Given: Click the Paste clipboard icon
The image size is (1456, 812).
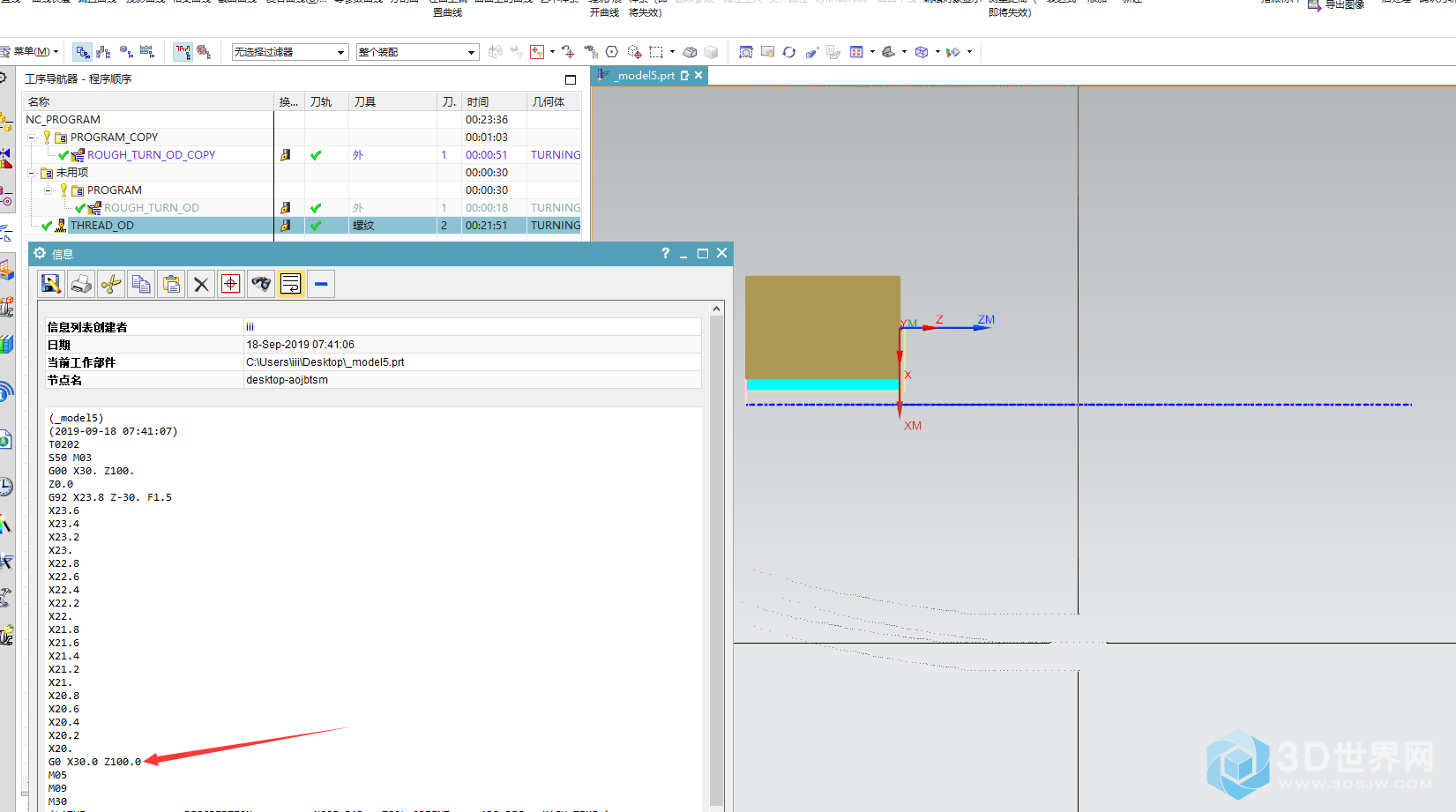Looking at the screenshot, I should (171, 284).
